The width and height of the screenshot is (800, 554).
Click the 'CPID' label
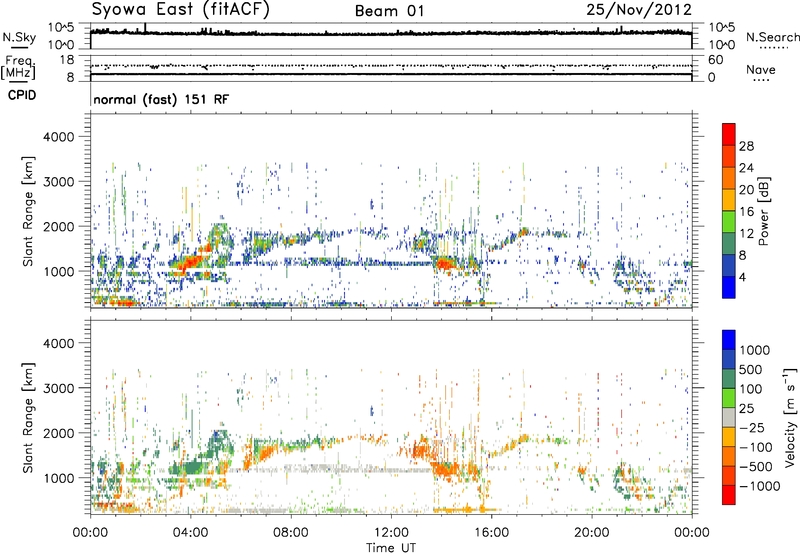point(22,95)
